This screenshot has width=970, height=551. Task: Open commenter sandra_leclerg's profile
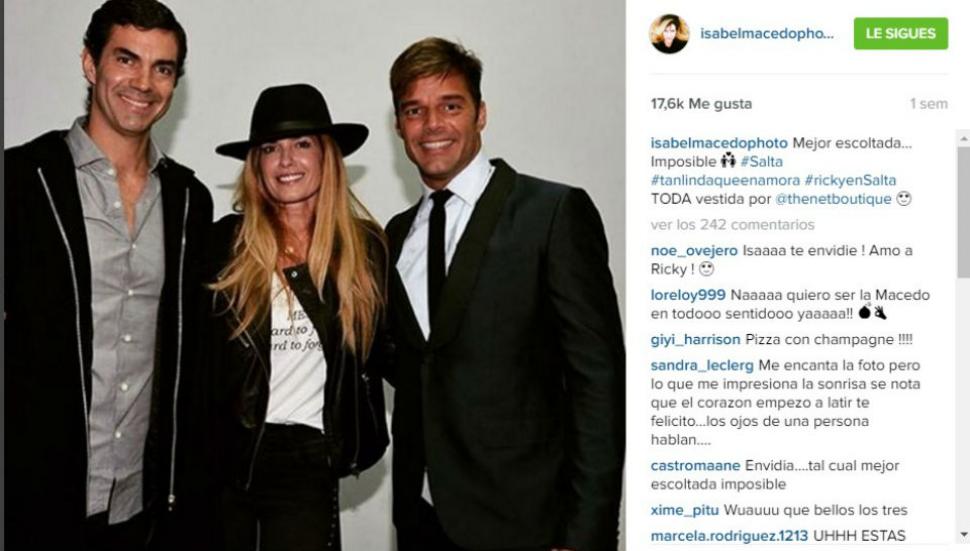tap(702, 365)
